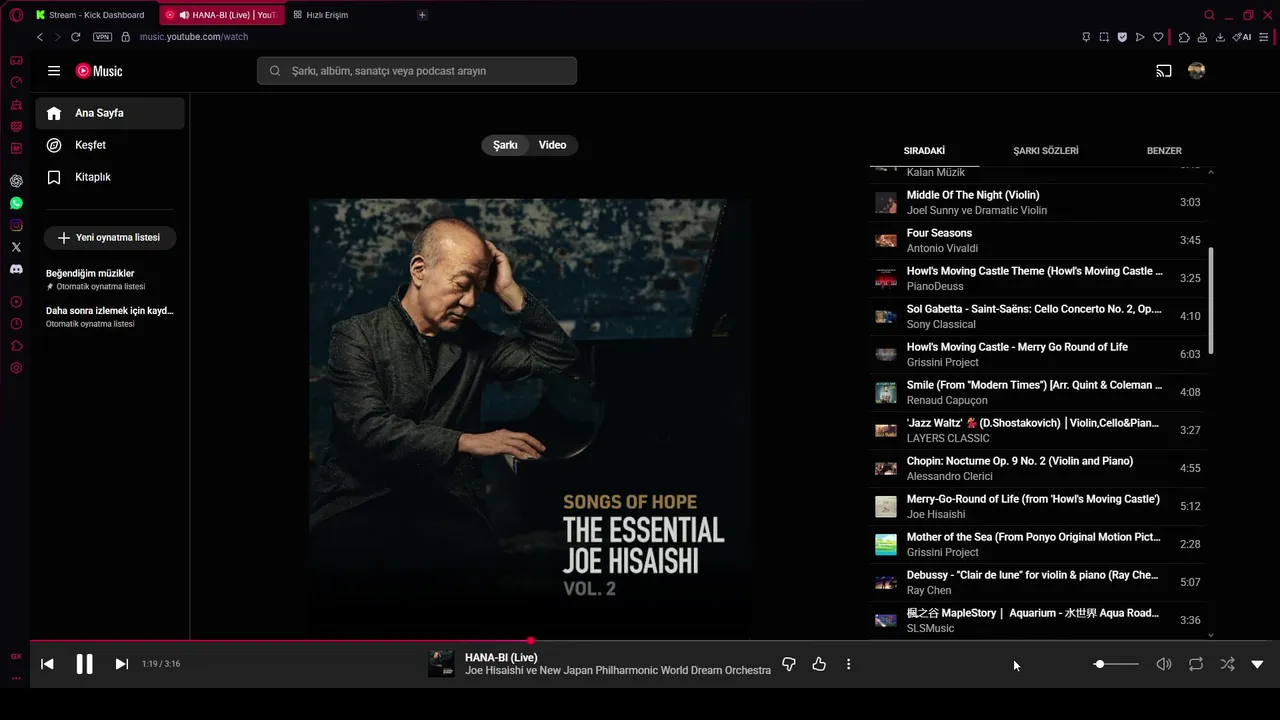
Task: Open the YouTube Music hamburger menu
Action: pos(54,71)
